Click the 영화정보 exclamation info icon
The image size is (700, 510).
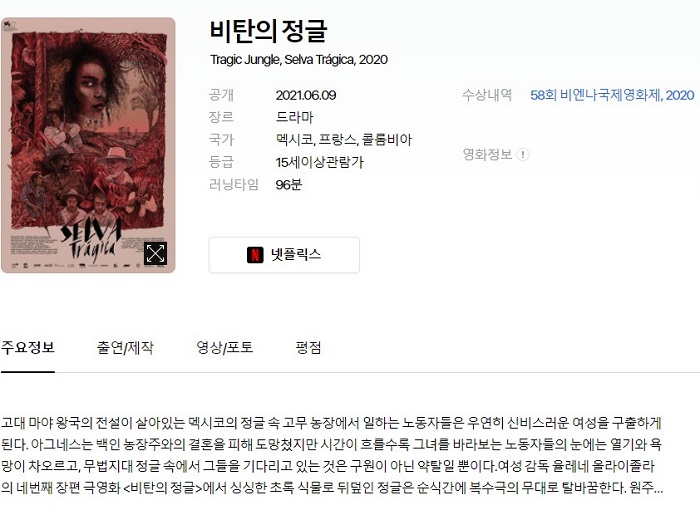click(x=523, y=155)
